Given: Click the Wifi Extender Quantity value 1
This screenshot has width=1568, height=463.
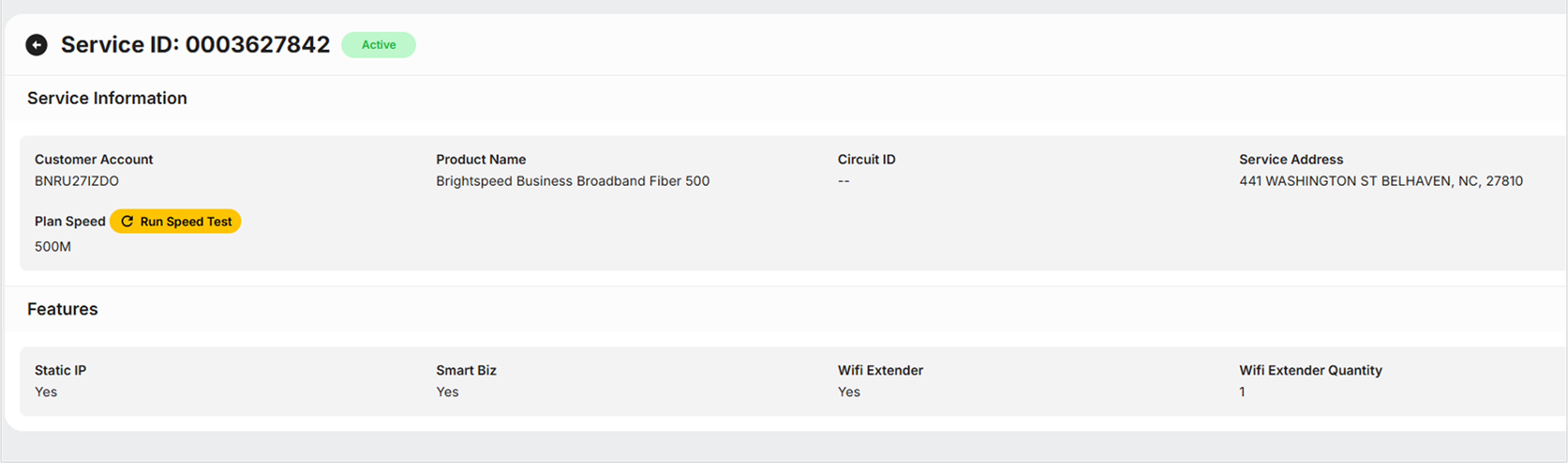Looking at the screenshot, I should pos(1242,392).
